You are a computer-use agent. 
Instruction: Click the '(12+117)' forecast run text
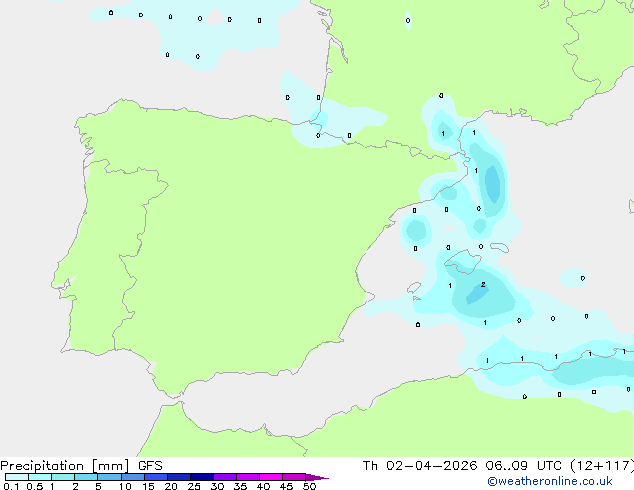pos(602,466)
